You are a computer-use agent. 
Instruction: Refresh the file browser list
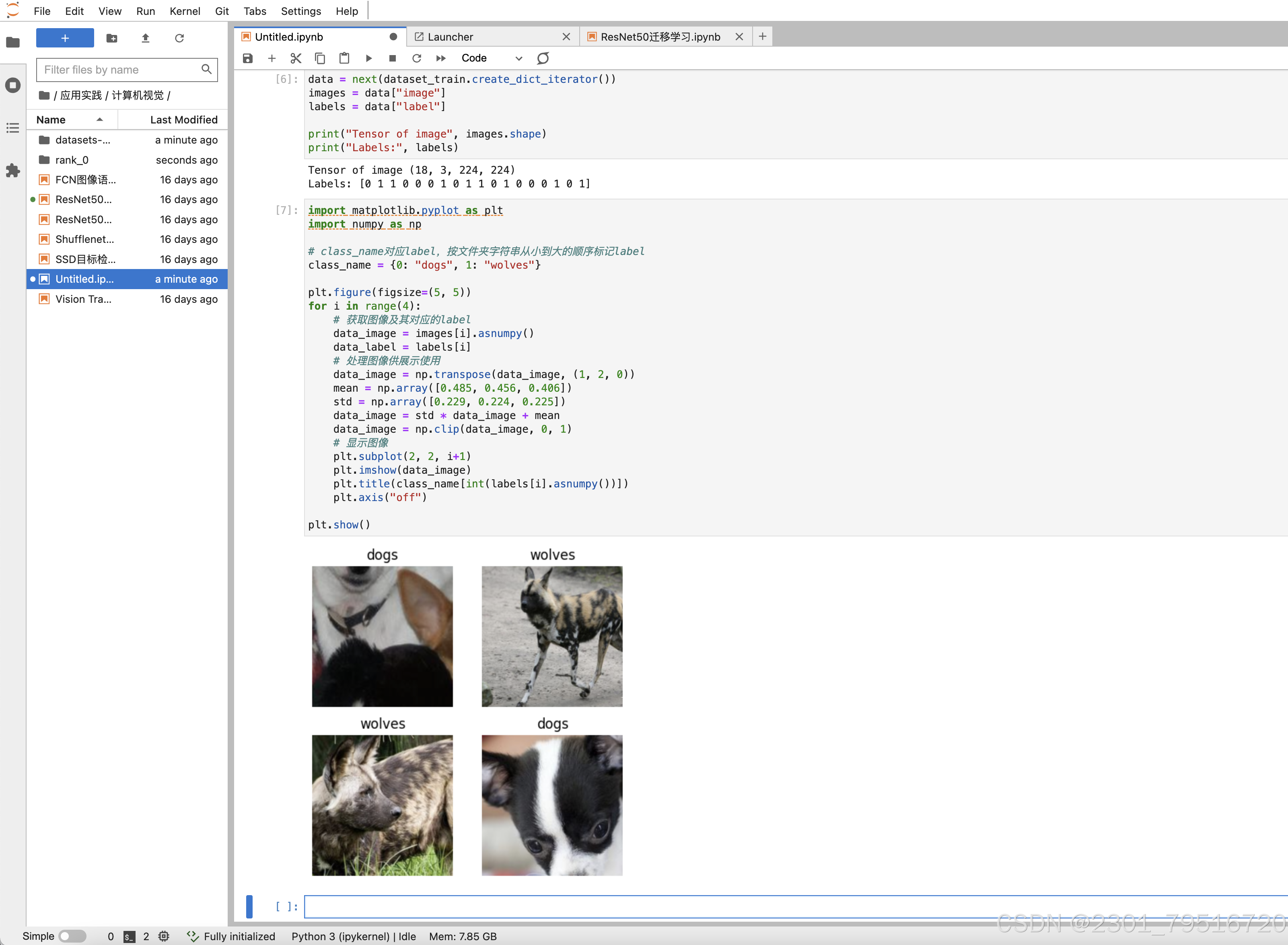(x=179, y=38)
